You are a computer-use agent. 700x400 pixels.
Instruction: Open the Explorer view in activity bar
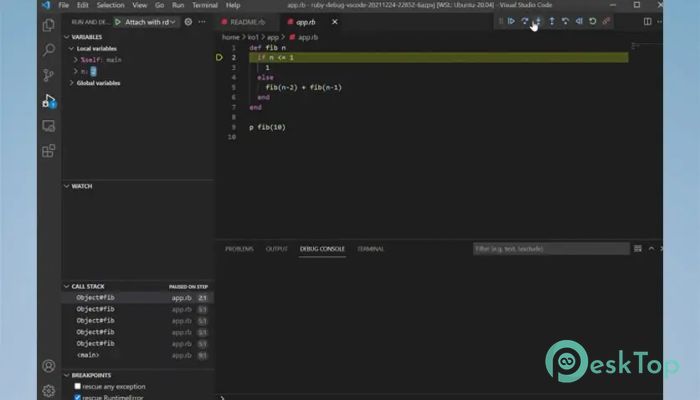click(49, 25)
